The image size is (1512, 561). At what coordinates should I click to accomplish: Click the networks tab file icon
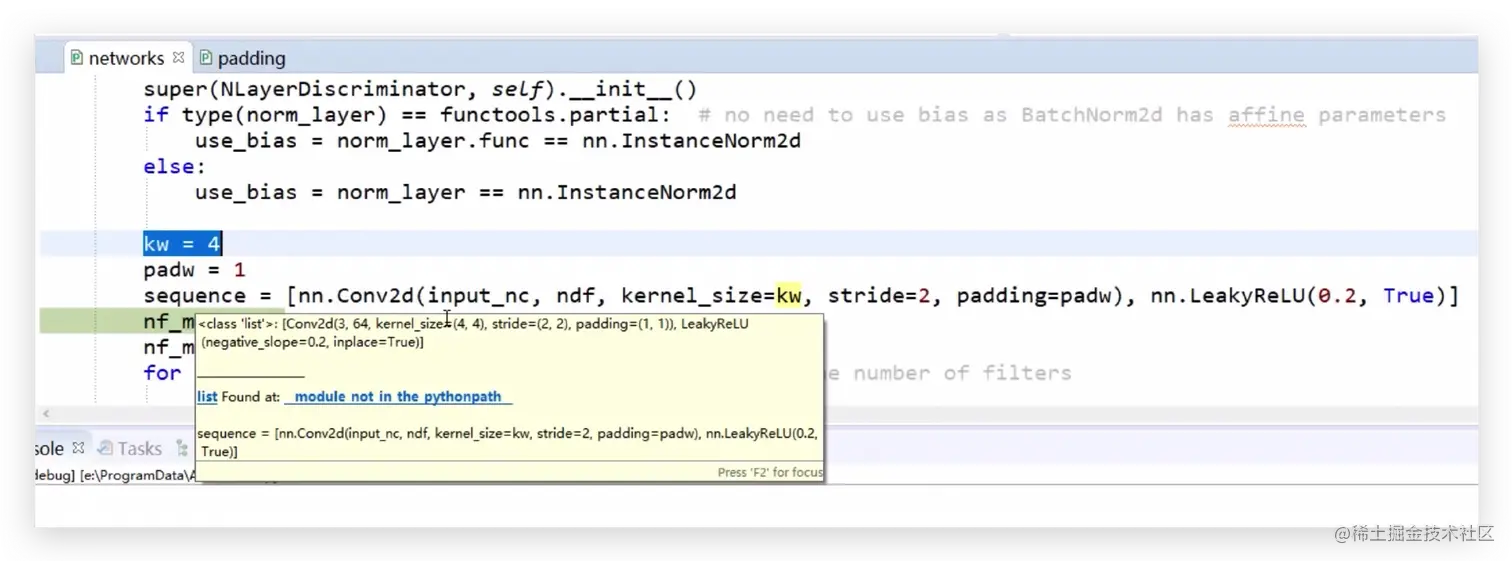pos(77,58)
